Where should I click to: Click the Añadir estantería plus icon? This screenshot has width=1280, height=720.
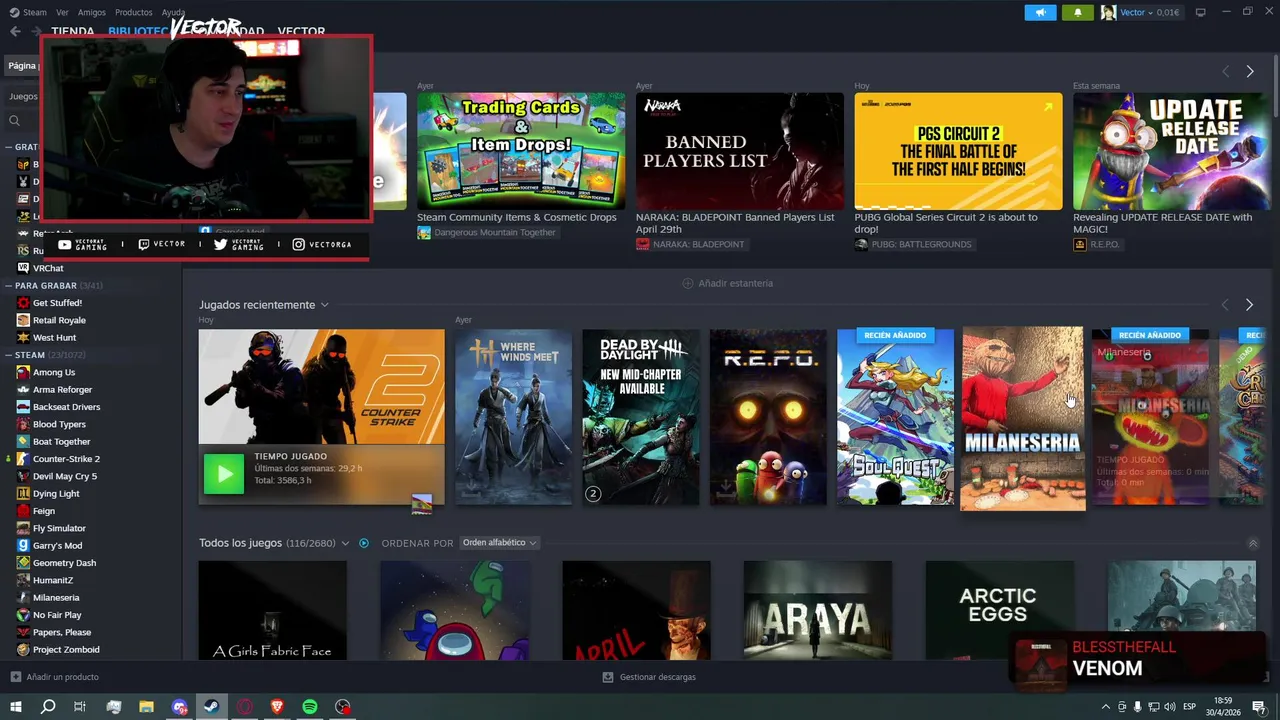(x=687, y=283)
